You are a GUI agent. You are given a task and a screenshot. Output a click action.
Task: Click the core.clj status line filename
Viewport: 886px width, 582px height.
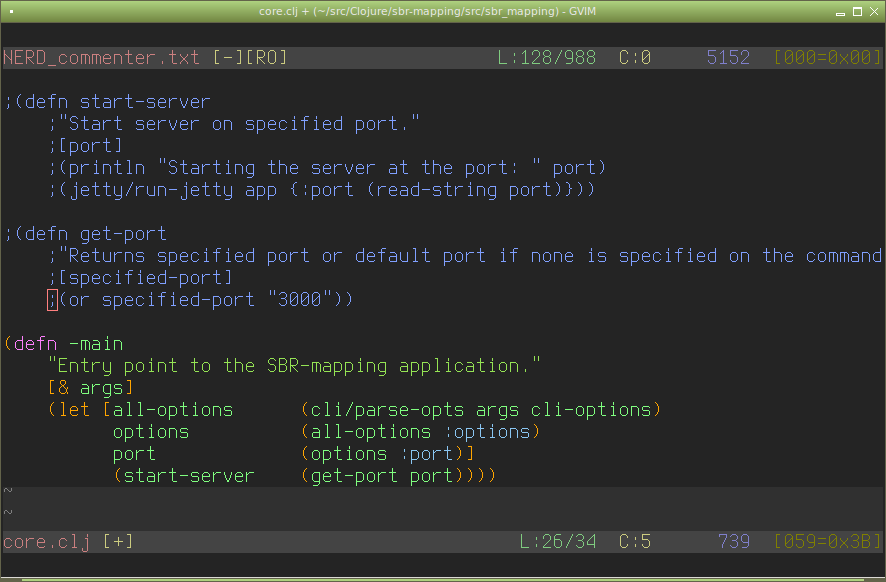point(46,542)
